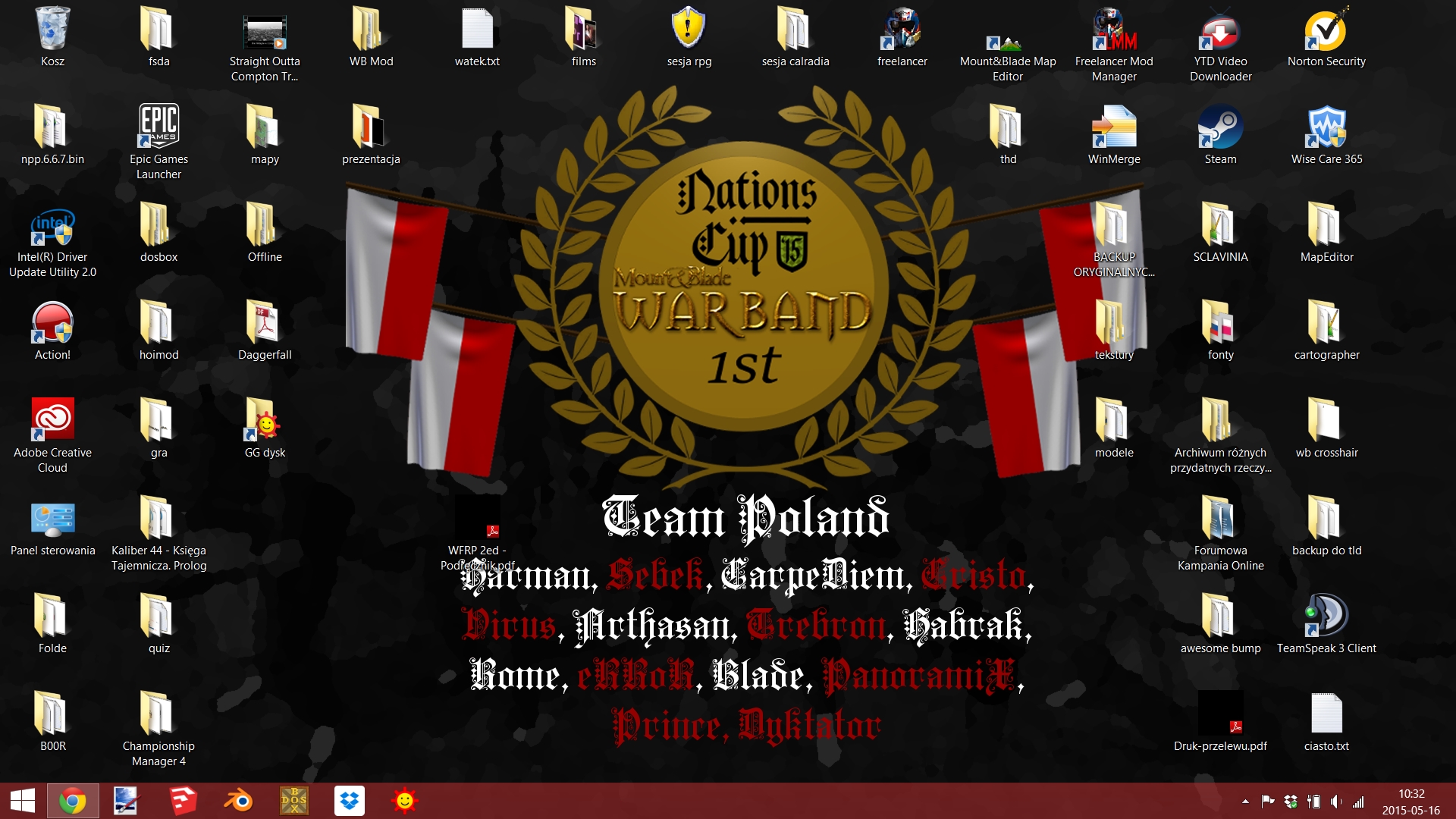Show hidden tray icons arrow
Image resolution: width=1456 pixels, height=819 pixels.
[x=1245, y=802]
